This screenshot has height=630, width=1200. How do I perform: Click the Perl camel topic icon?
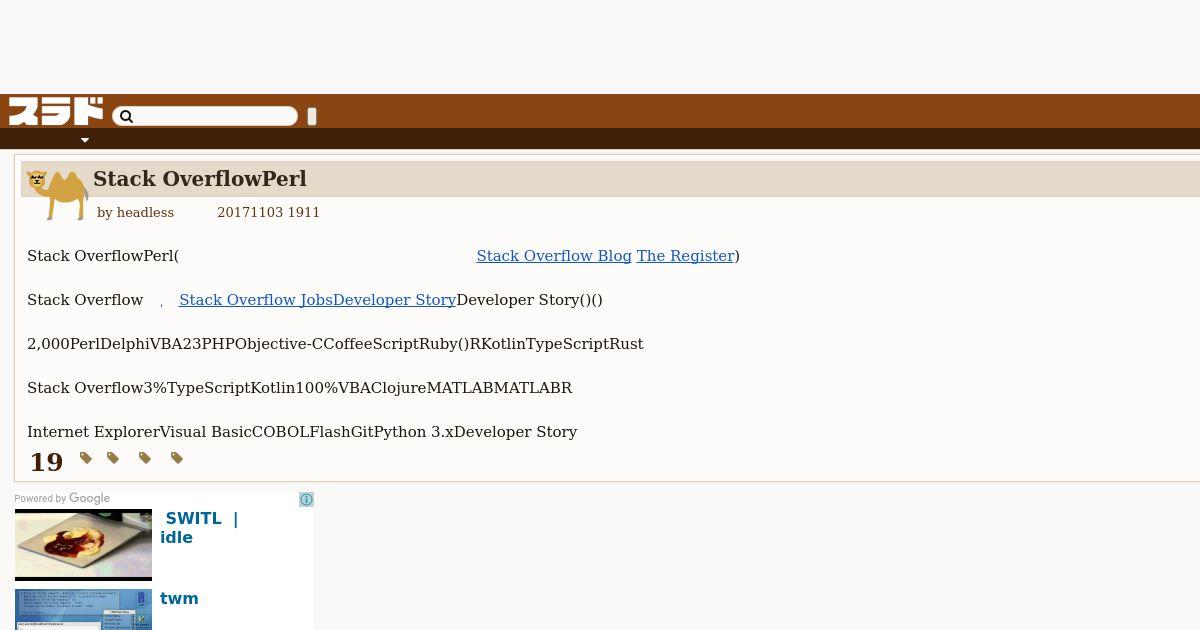point(57,195)
